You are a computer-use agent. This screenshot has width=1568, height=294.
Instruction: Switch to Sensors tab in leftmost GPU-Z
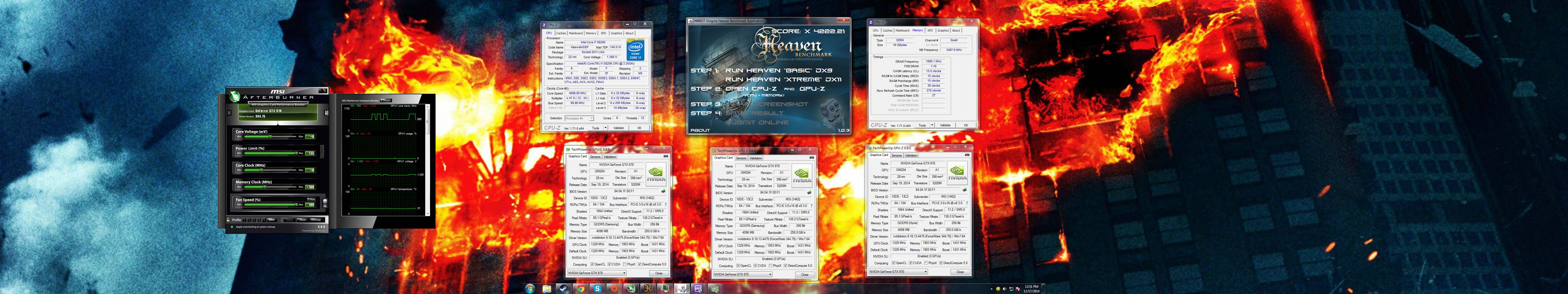(595, 157)
